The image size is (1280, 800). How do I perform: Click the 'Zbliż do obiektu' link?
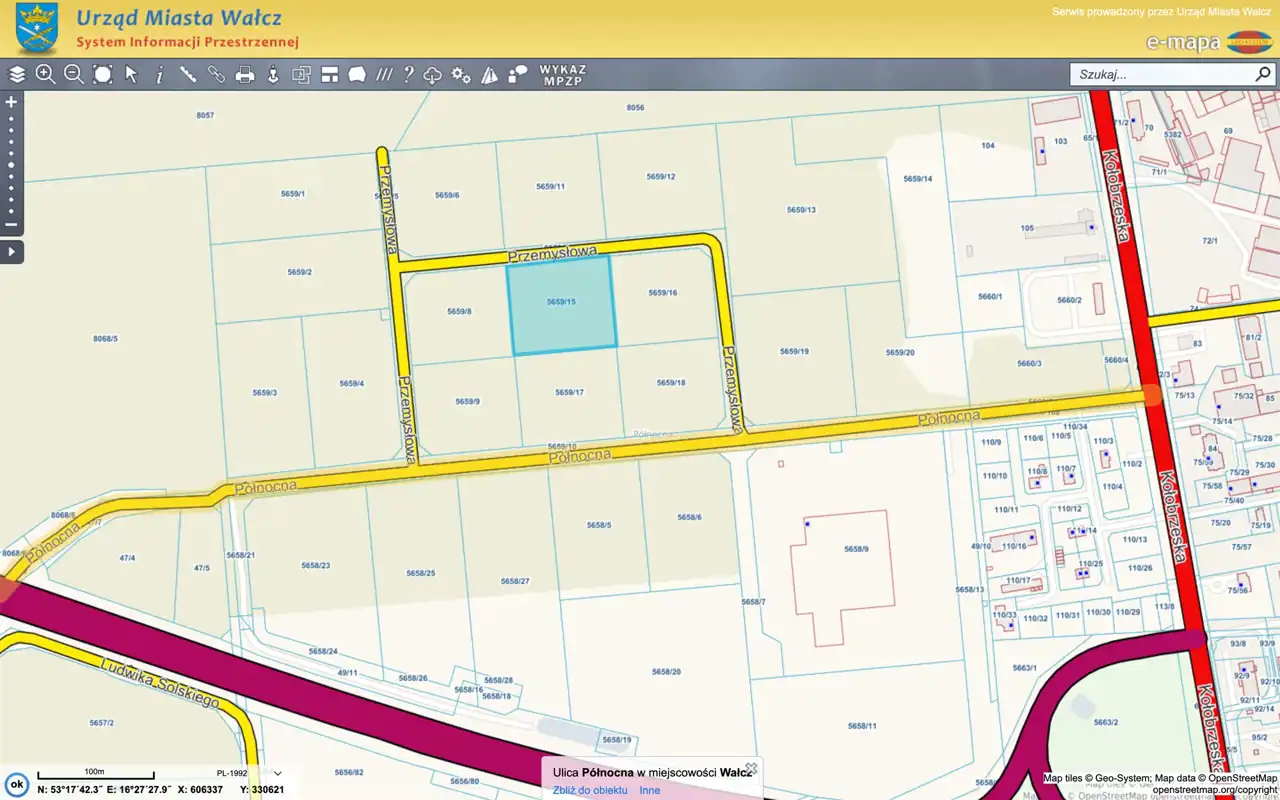coord(590,790)
